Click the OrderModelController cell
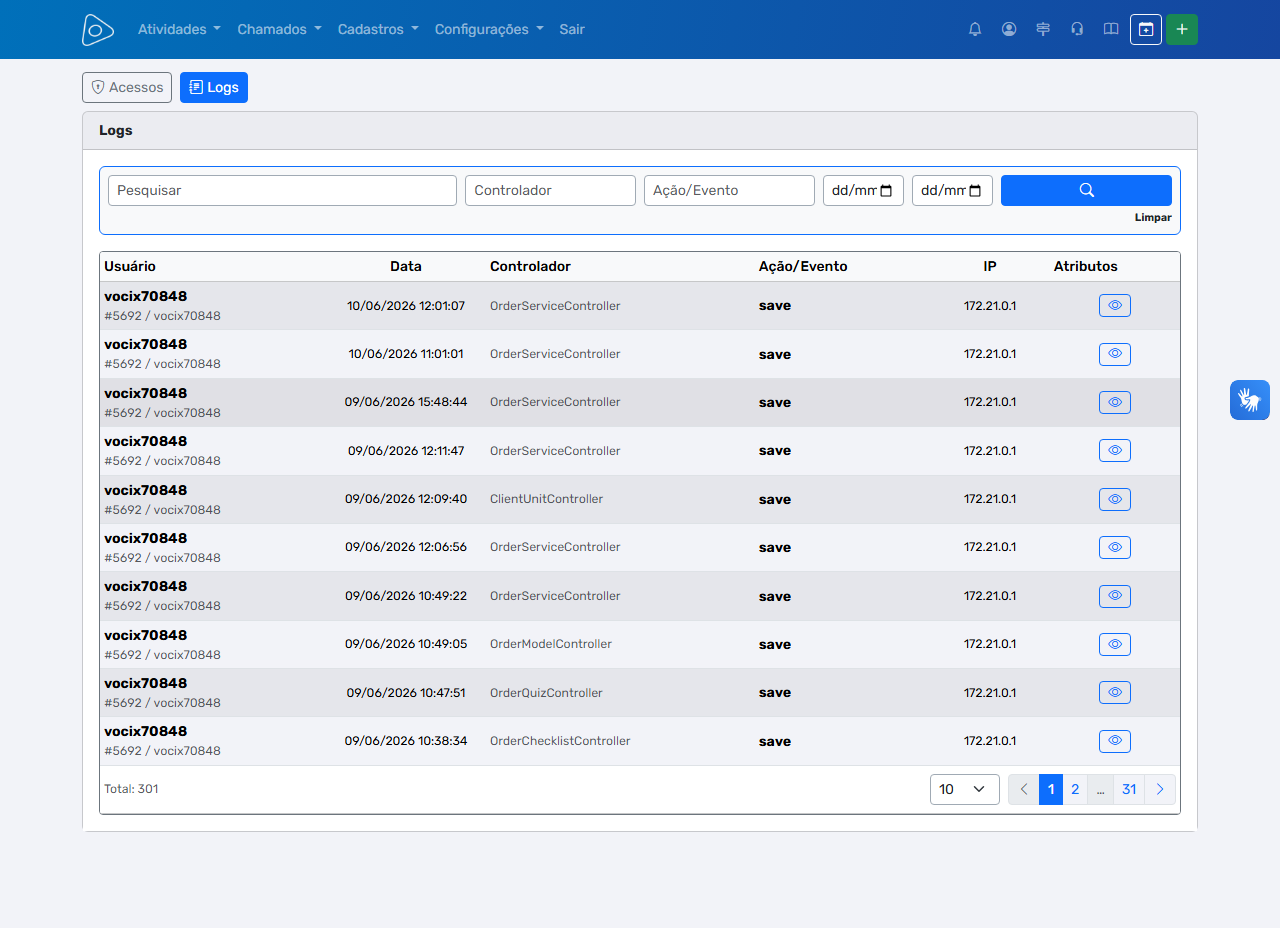 tap(551, 644)
